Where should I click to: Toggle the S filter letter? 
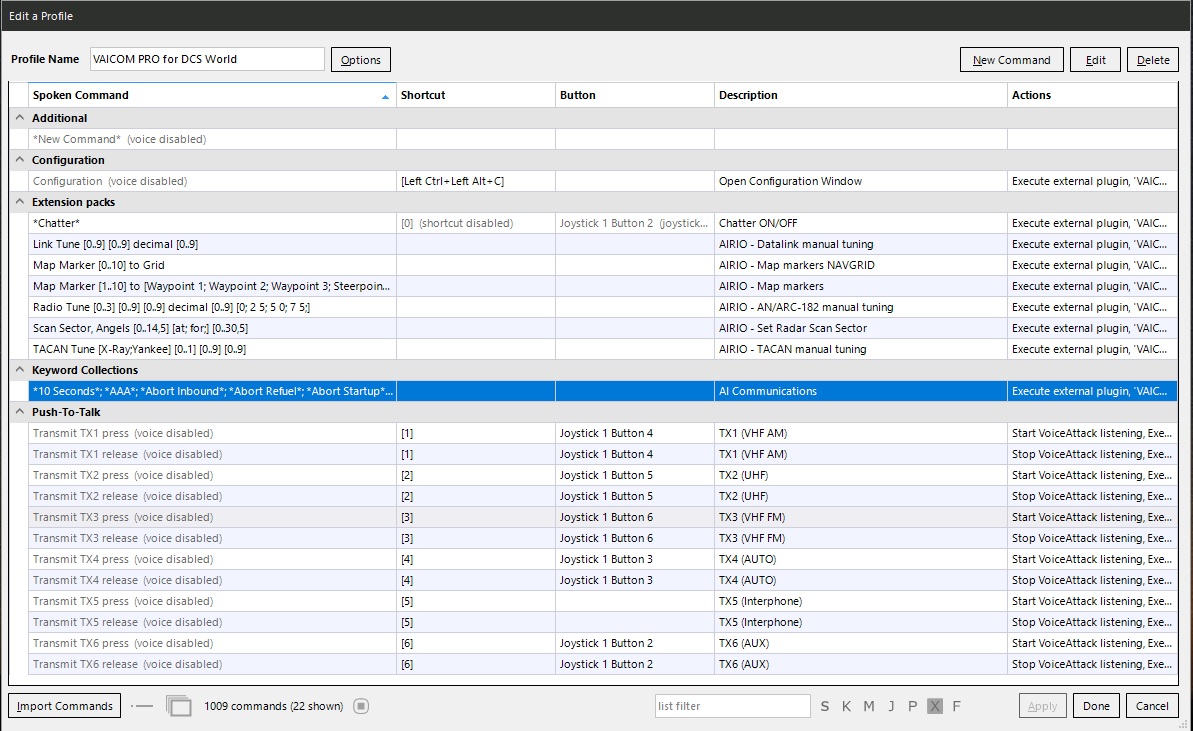(825, 706)
